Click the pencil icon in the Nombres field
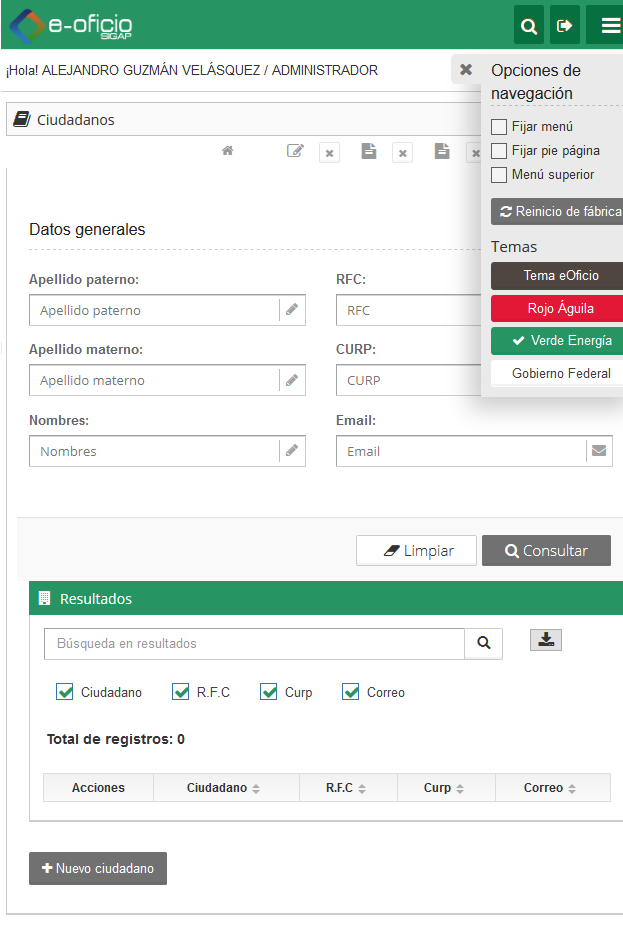The height and width of the screenshot is (943, 623). click(292, 450)
